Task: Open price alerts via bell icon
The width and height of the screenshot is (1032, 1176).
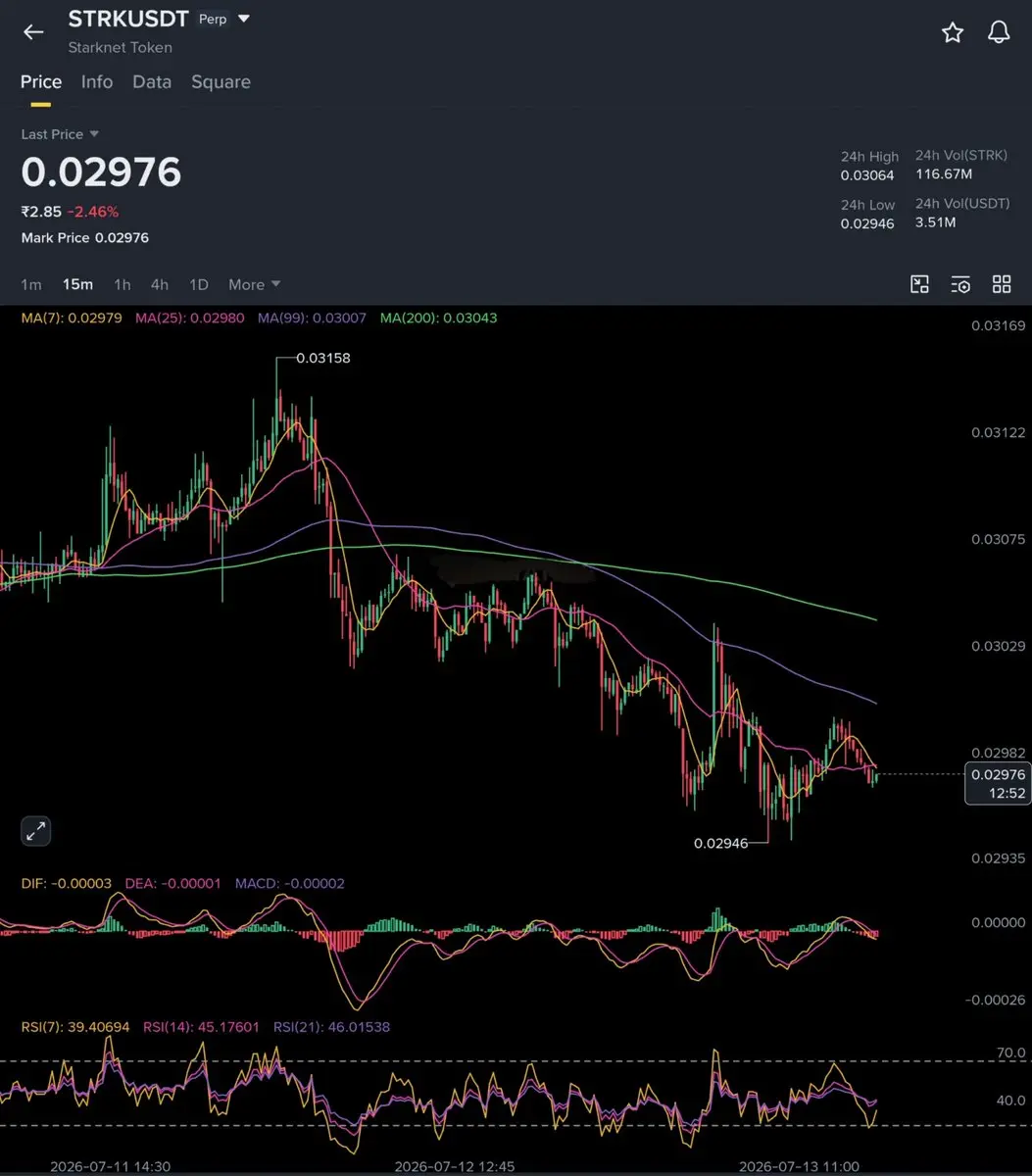Action: pyautogui.click(x=999, y=32)
